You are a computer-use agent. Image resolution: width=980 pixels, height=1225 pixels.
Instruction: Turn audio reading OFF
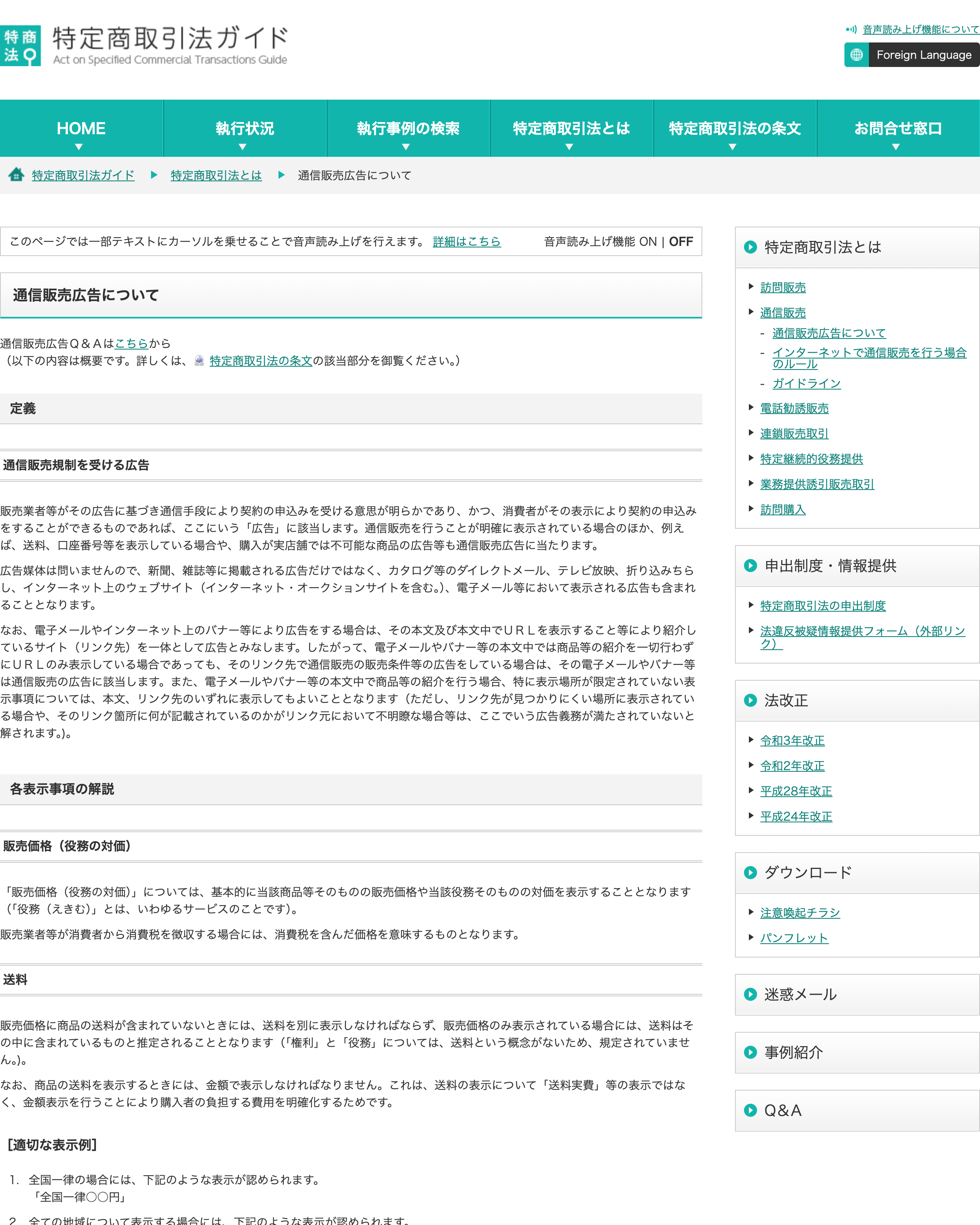(681, 241)
